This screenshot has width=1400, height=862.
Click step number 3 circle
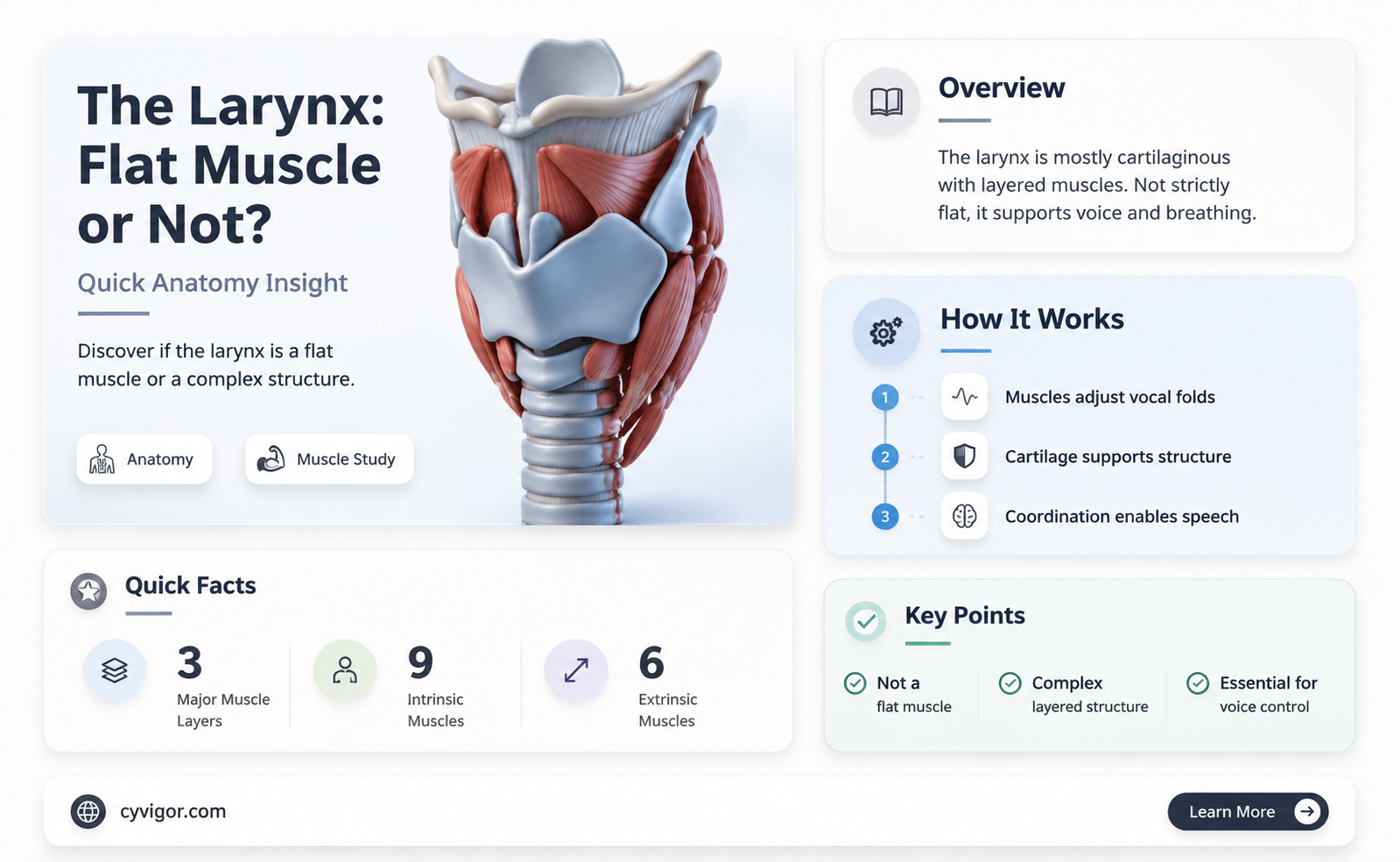(885, 517)
